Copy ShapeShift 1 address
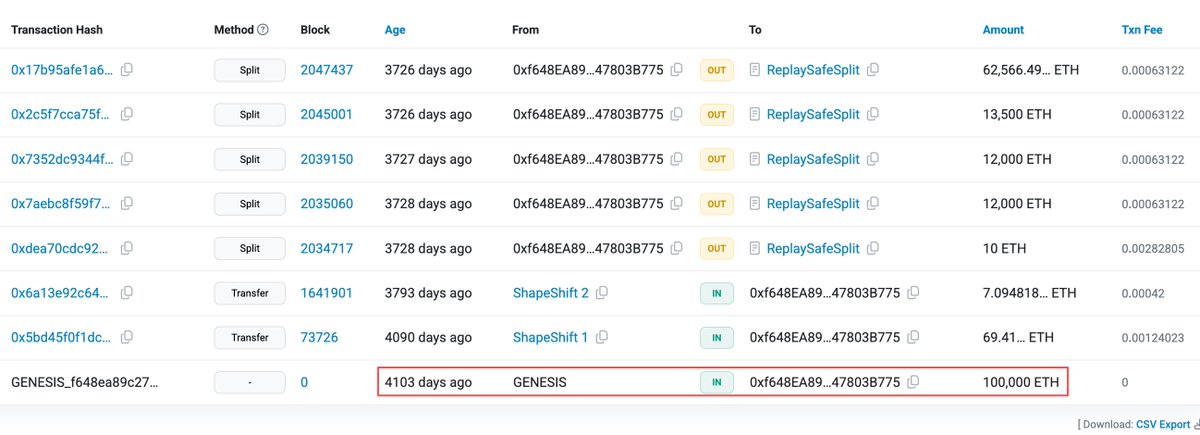This screenshot has width=1200, height=435. (x=601, y=337)
